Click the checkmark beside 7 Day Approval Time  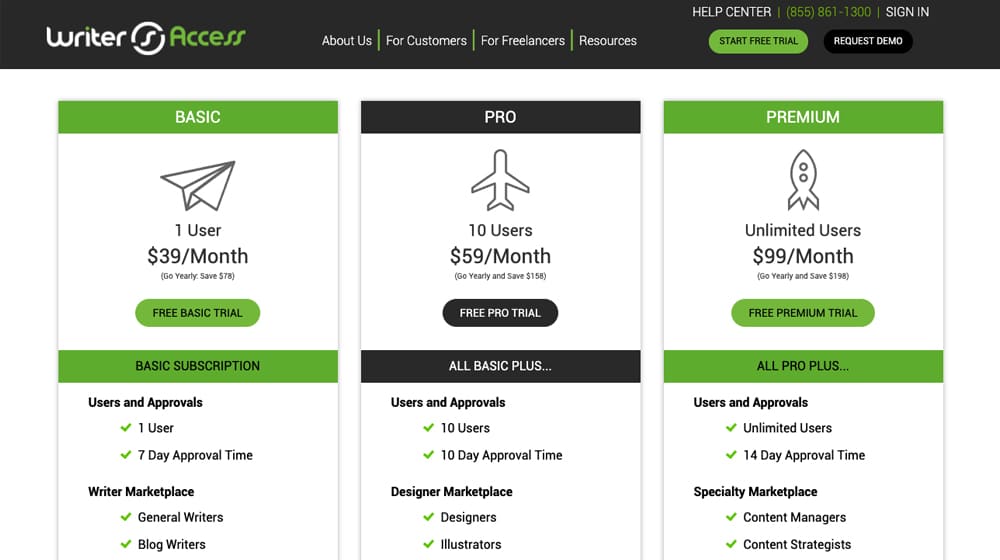click(126, 455)
